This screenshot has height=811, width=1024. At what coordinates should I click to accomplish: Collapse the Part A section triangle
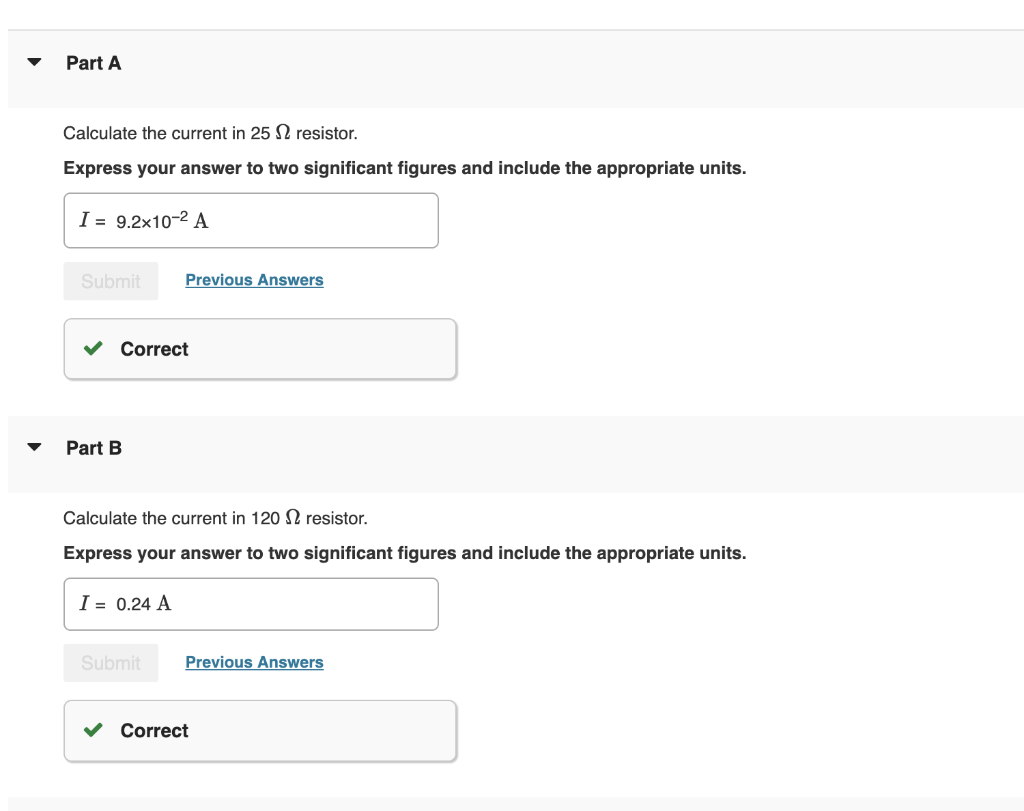tap(35, 62)
